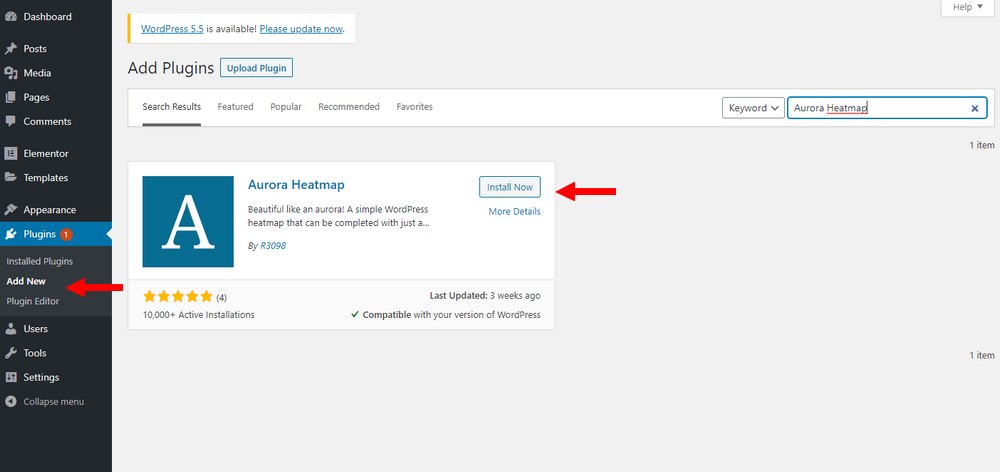Click the Comments speech bubble icon
Viewport: 1000px width, 472px height.
coord(11,122)
